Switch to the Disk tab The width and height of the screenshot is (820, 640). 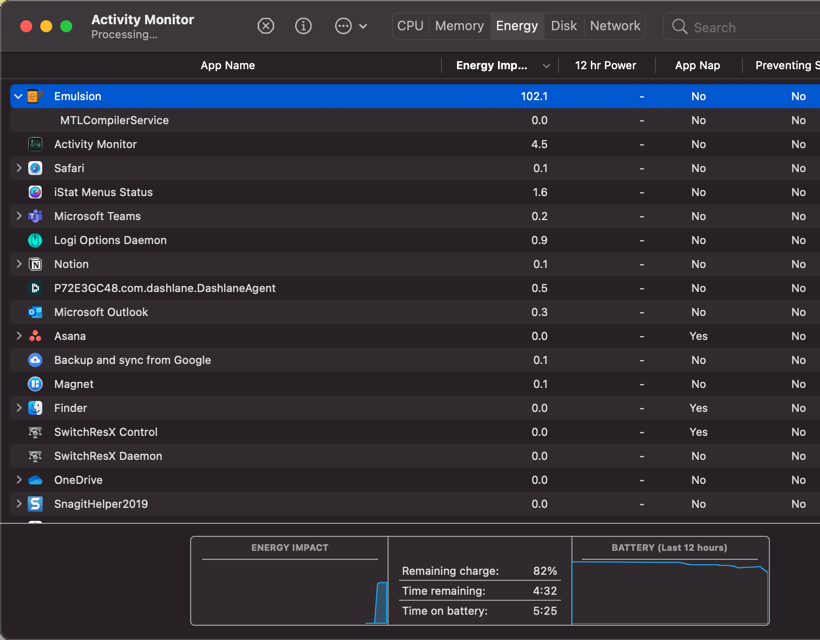(x=564, y=26)
